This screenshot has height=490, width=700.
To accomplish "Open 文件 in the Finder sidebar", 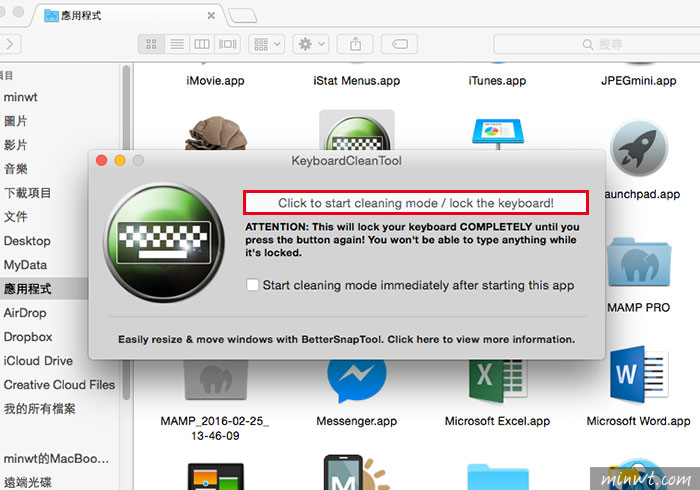I will point(16,217).
